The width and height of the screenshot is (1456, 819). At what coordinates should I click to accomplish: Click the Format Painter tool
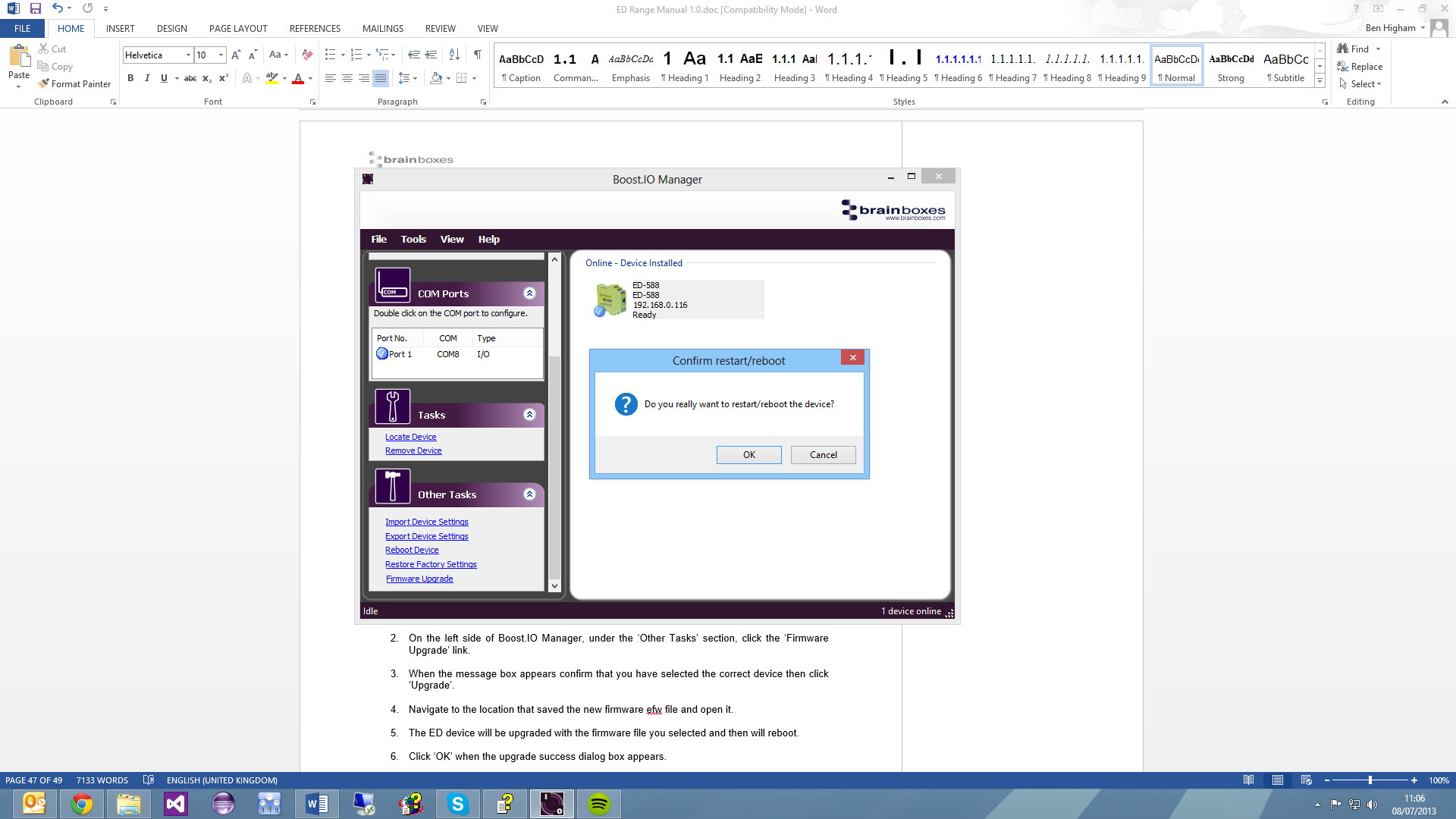coord(74,84)
